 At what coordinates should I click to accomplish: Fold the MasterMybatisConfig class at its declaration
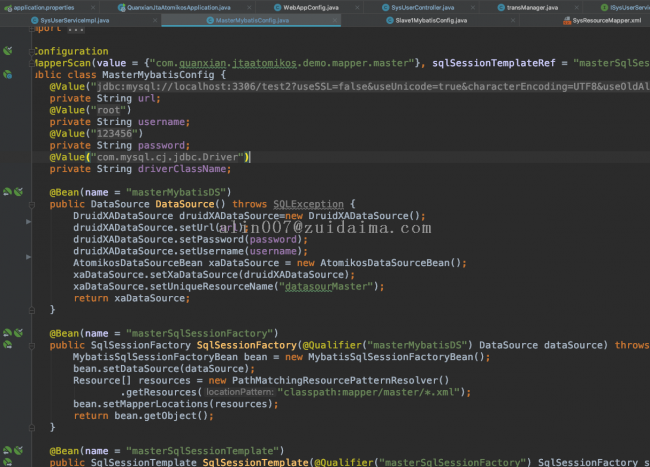coord(30,74)
